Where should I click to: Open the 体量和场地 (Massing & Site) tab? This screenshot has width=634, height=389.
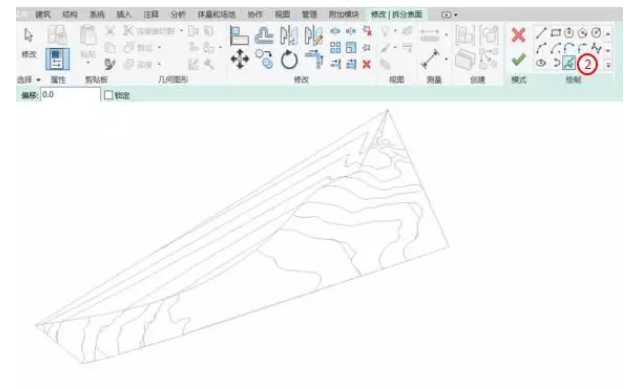click(216, 15)
